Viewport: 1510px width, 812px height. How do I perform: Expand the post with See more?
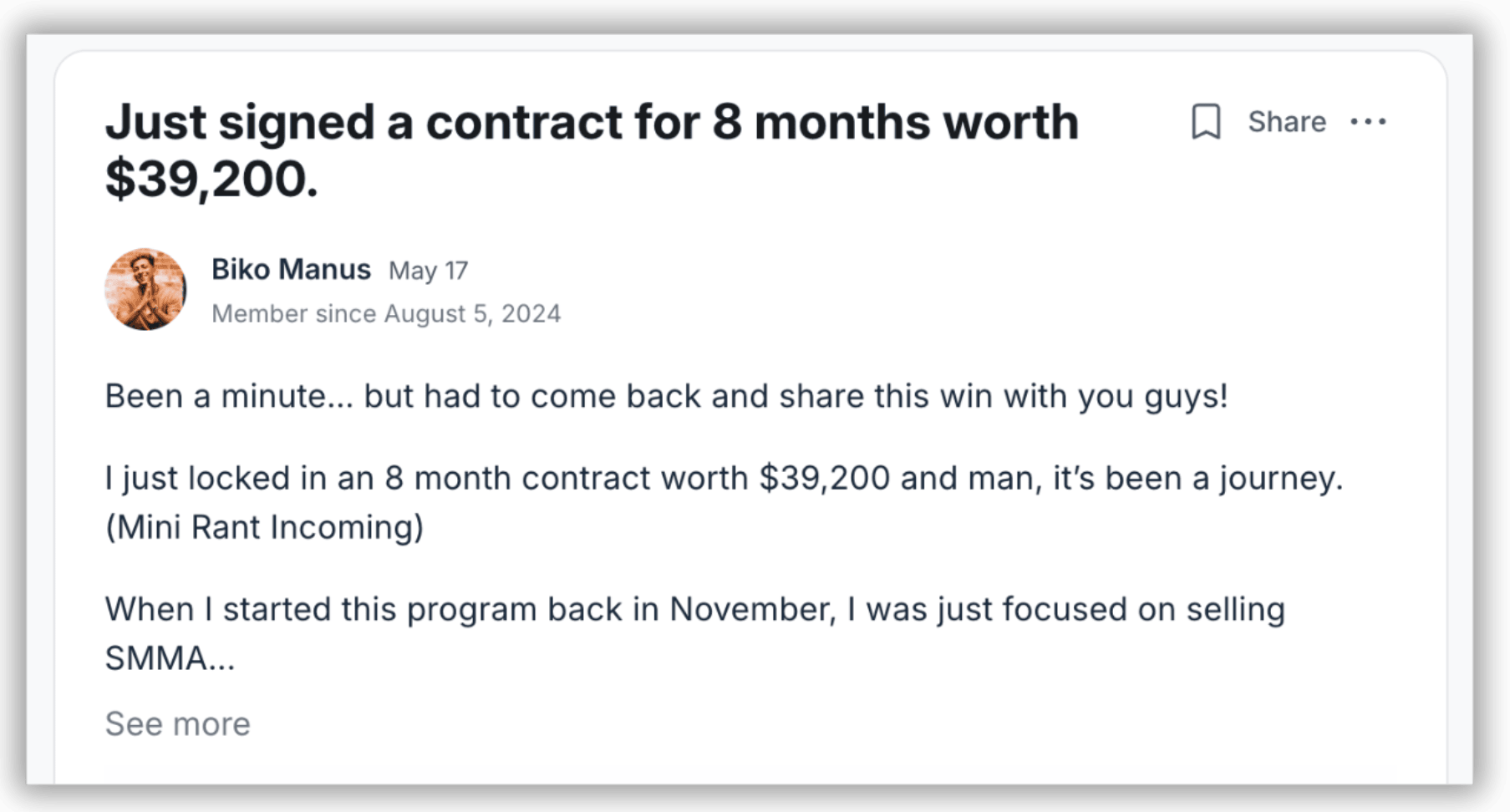pyautogui.click(x=177, y=723)
